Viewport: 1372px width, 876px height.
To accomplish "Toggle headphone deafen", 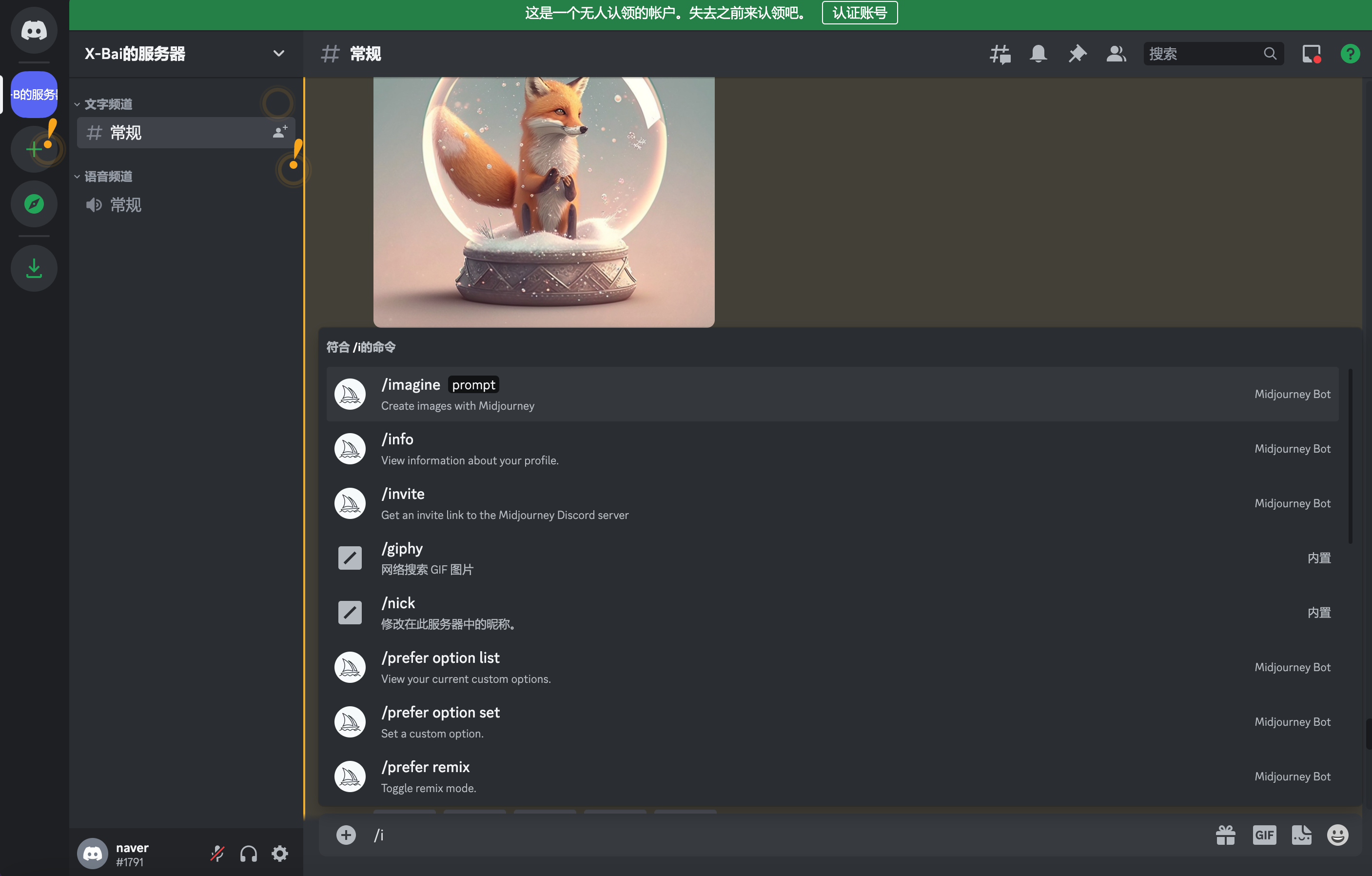I will (249, 853).
